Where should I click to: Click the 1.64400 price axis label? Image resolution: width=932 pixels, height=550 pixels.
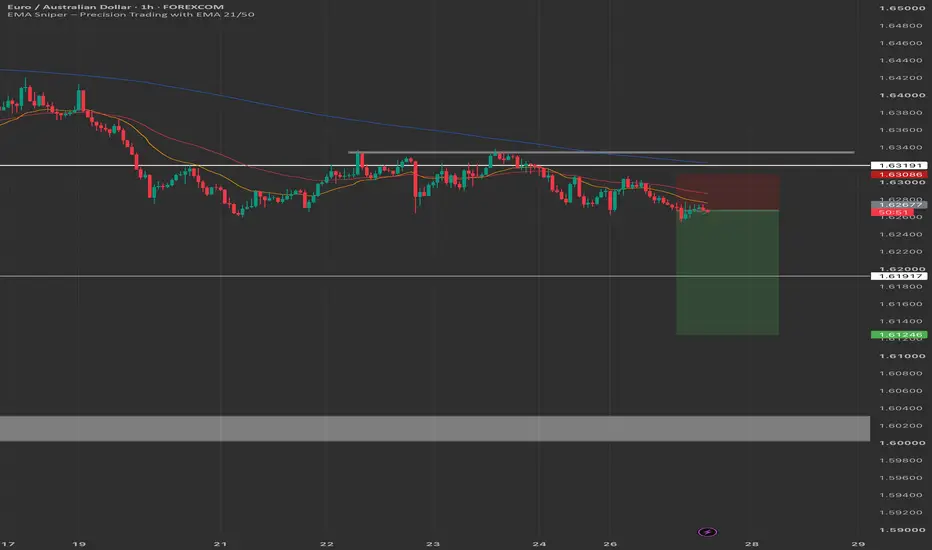[902, 60]
